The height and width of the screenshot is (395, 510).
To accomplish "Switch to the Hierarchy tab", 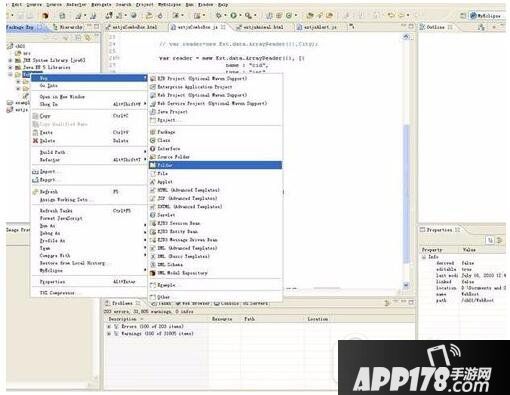I will (x=68, y=27).
